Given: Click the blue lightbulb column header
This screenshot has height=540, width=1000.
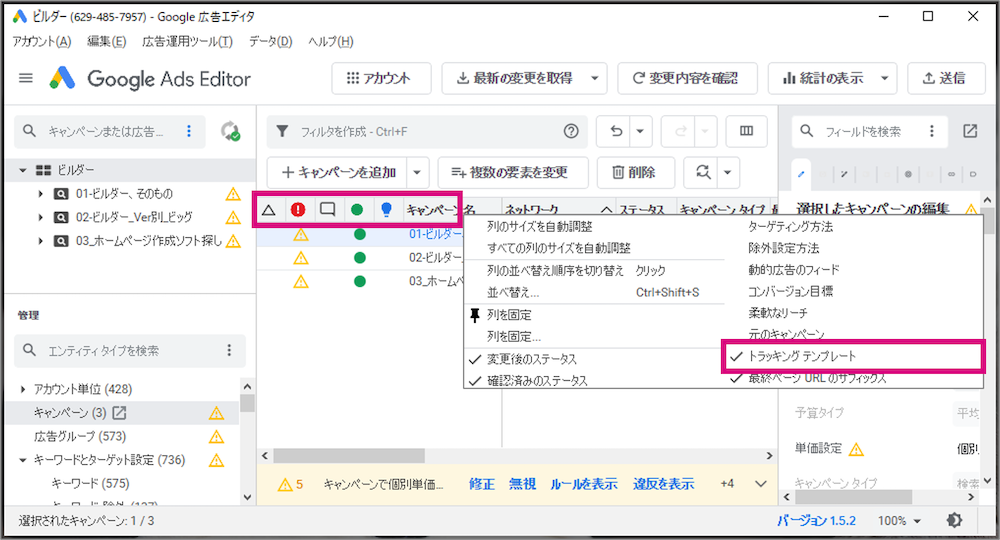Looking at the screenshot, I should click(386, 209).
